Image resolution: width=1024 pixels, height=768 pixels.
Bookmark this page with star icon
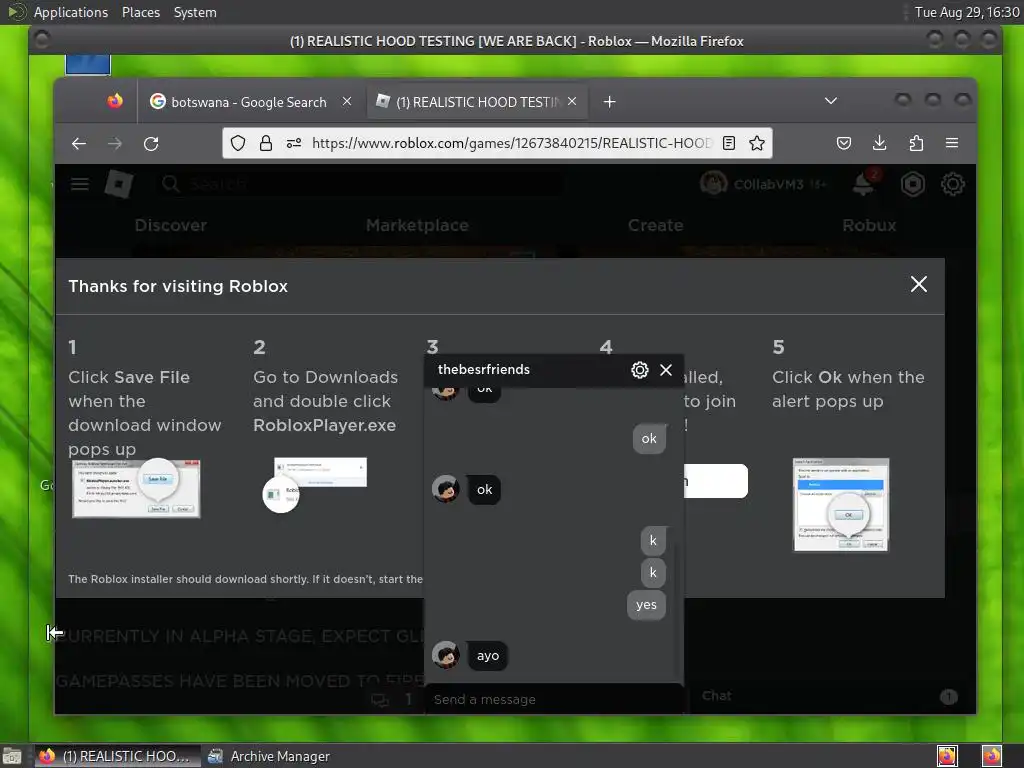757,143
